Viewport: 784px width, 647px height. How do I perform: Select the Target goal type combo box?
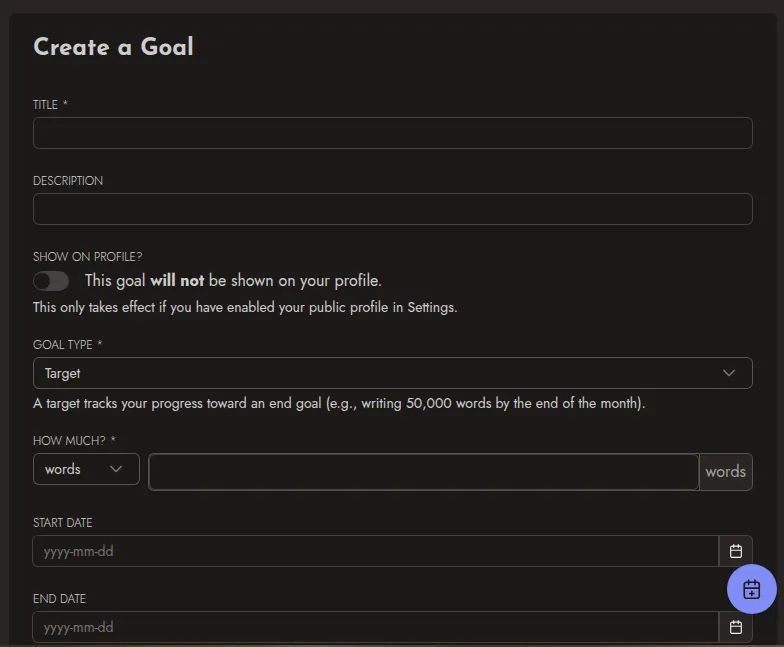click(x=392, y=373)
